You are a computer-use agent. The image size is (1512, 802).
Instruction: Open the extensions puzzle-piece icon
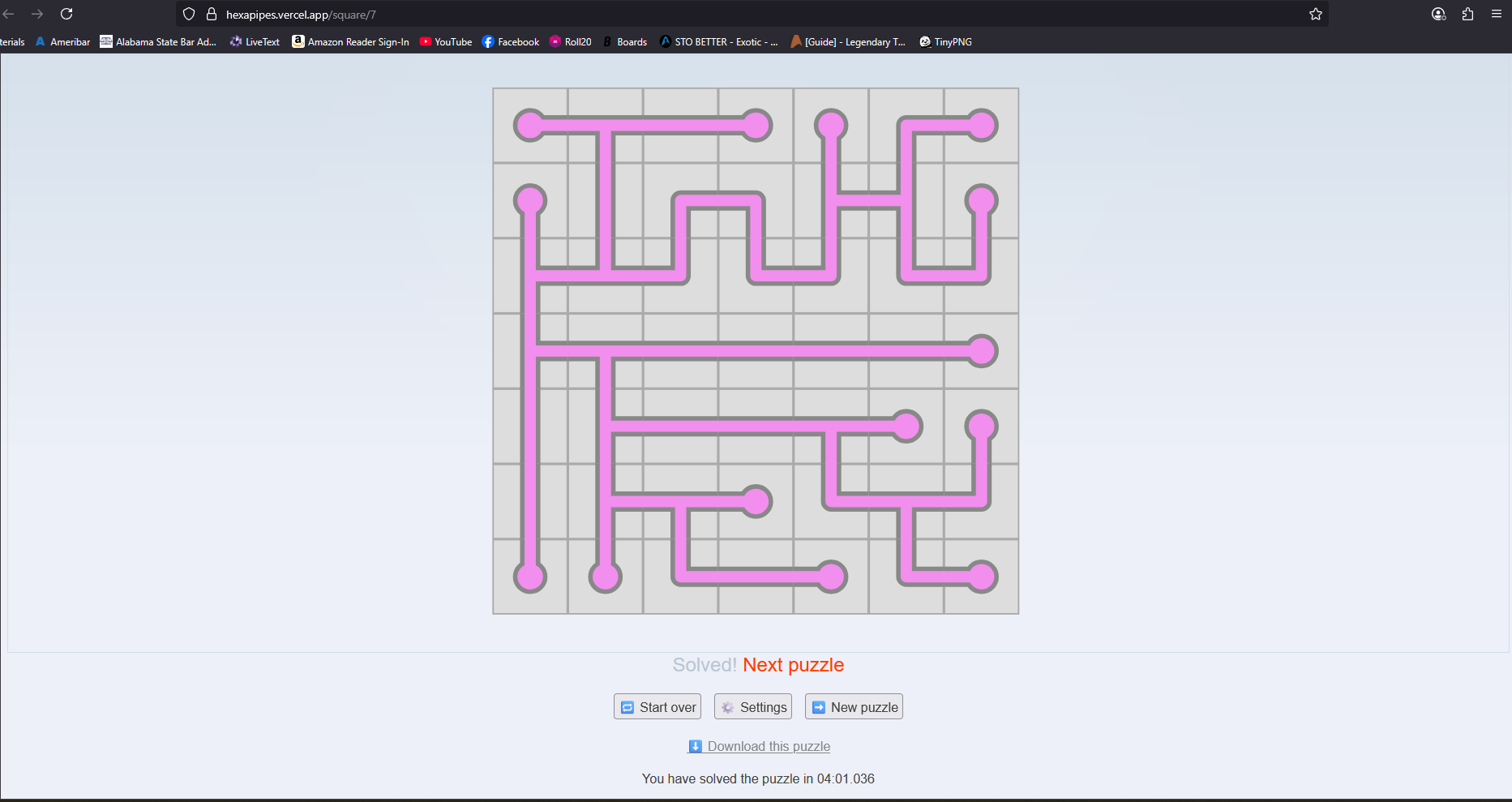pyautogui.click(x=1467, y=14)
